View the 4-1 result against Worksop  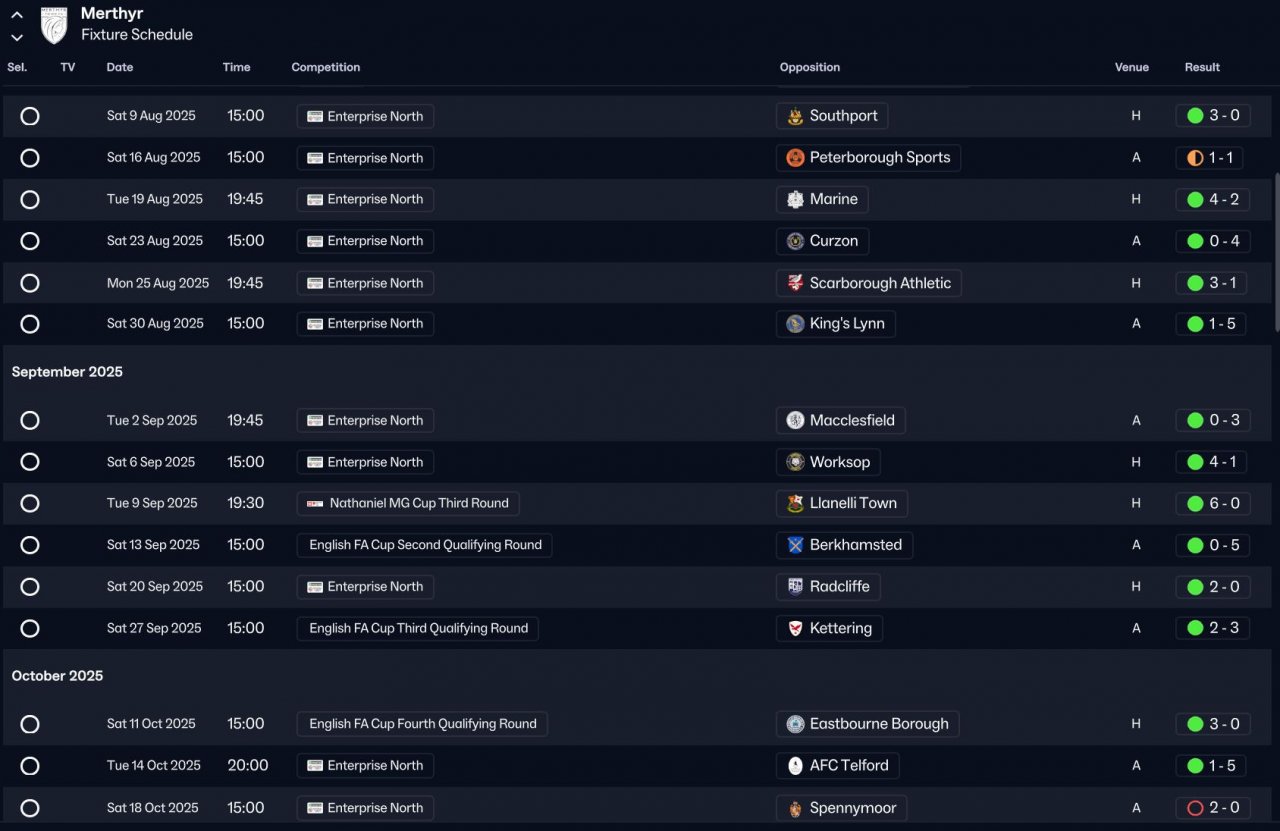coord(1211,462)
